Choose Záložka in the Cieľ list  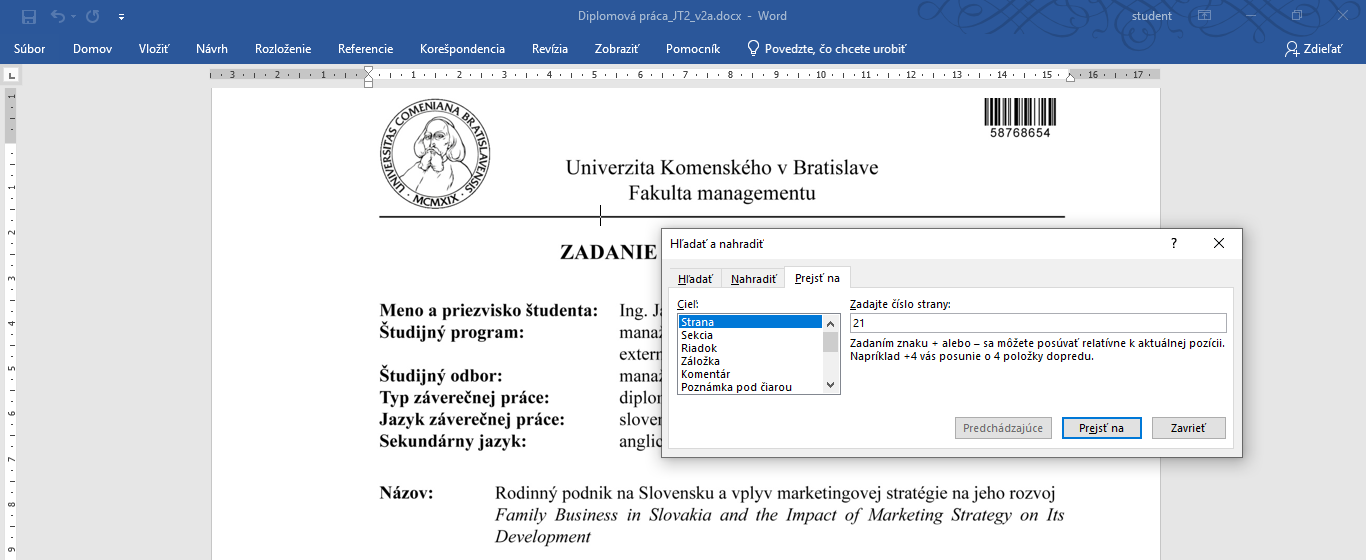pos(750,361)
